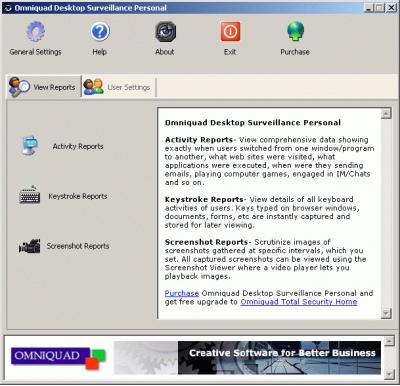Click the Purchase globe icon

295,31
